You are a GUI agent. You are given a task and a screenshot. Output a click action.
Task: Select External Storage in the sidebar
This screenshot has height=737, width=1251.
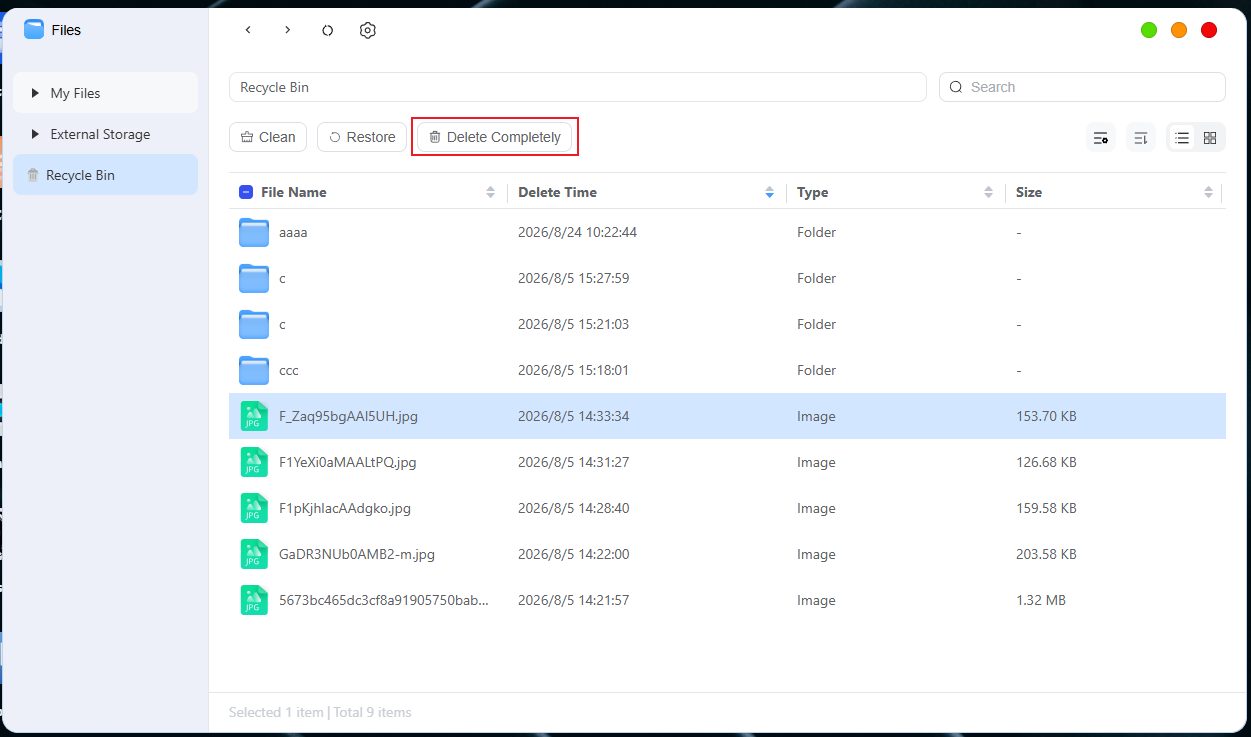106,134
